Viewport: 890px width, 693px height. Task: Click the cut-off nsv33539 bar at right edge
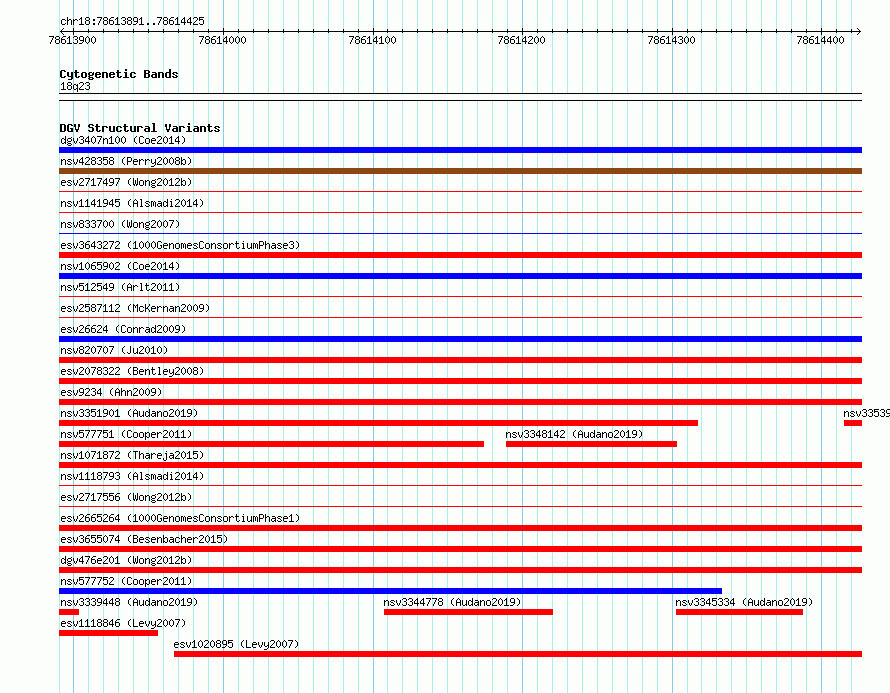pyautogui.click(x=853, y=423)
